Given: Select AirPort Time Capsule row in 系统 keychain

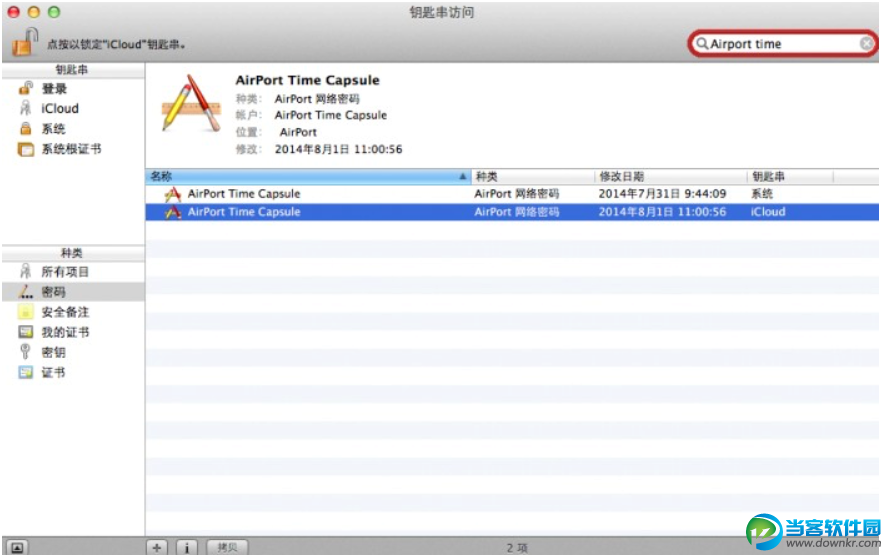Looking at the screenshot, I should coord(512,194).
